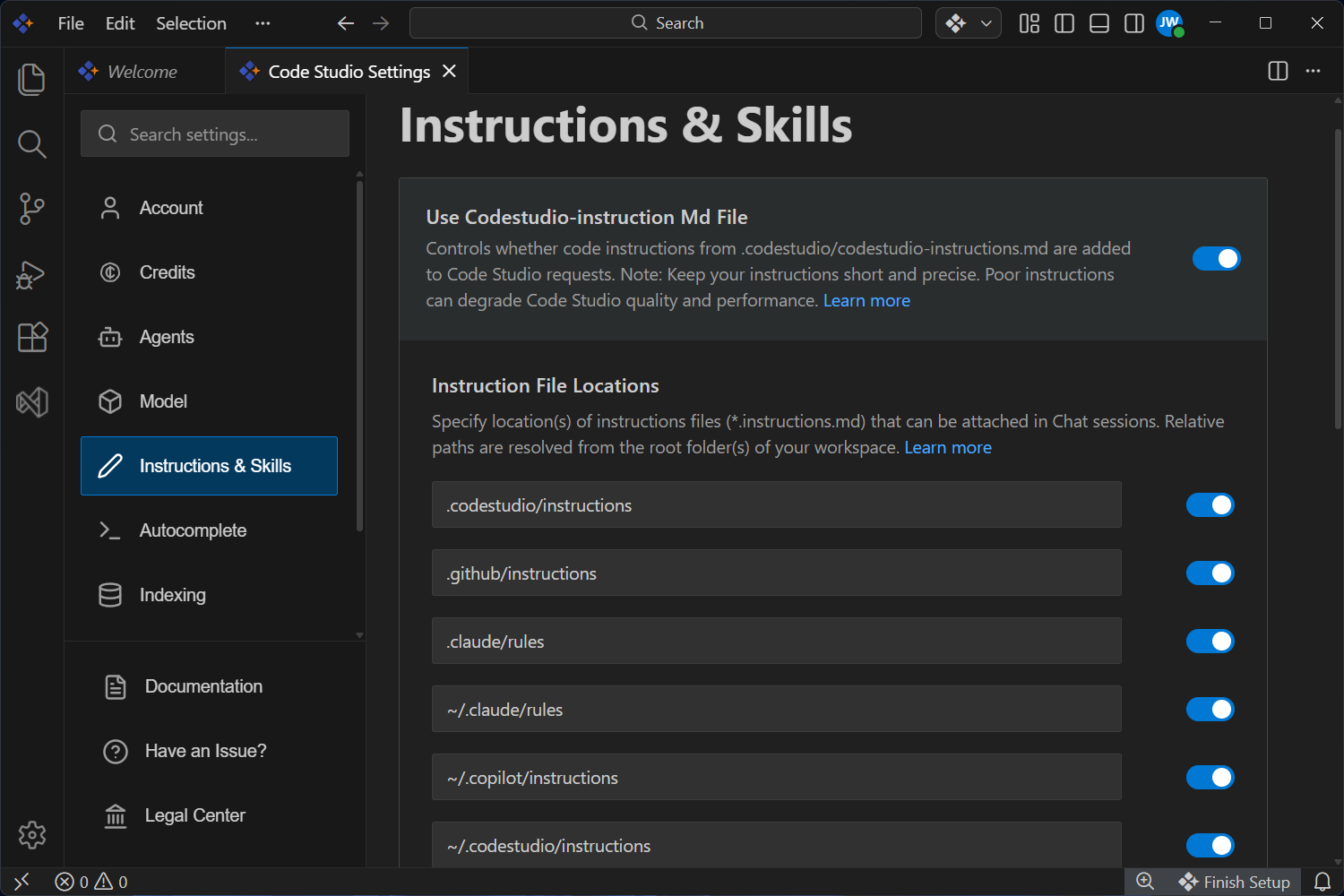This screenshot has width=1344, height=896.
Task: Disable the .codestudio/instructions location
Action: 1210,505
